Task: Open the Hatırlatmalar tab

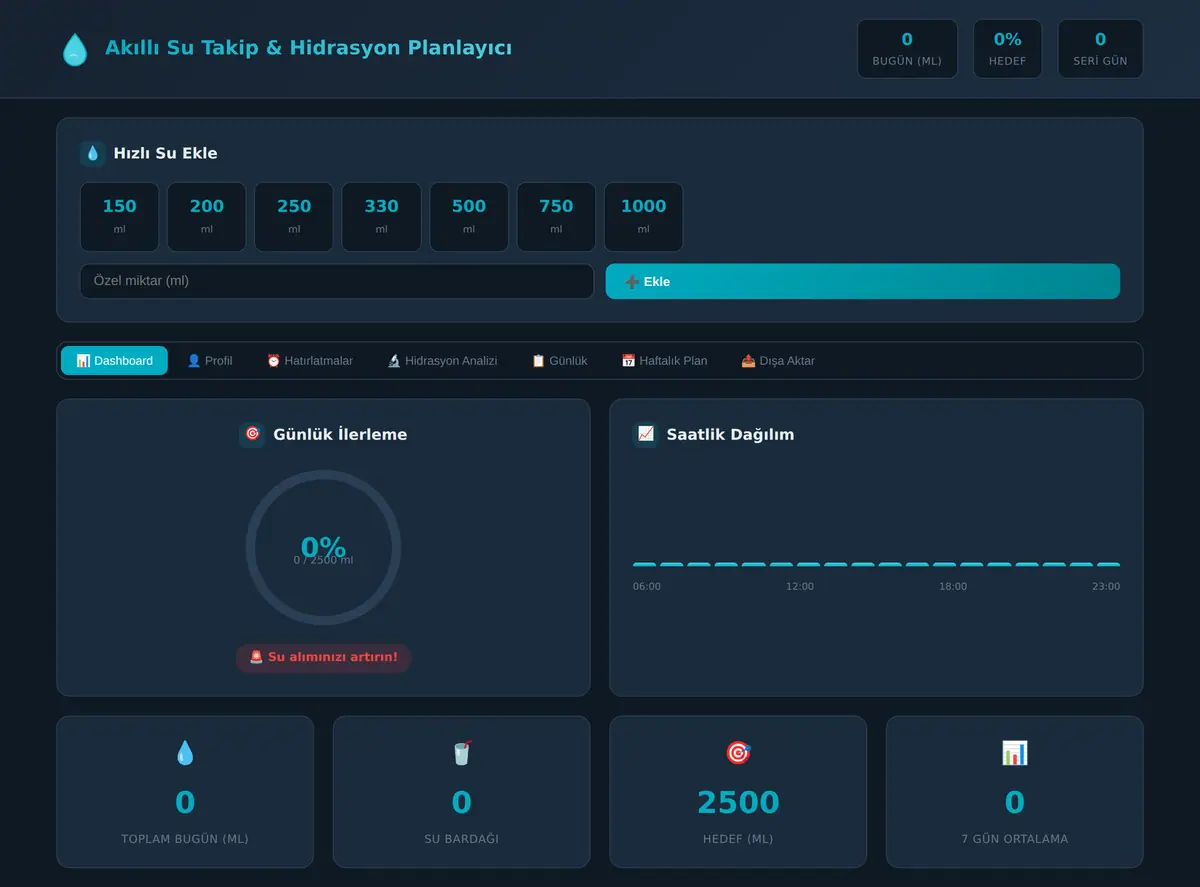Action: point(310,361)
